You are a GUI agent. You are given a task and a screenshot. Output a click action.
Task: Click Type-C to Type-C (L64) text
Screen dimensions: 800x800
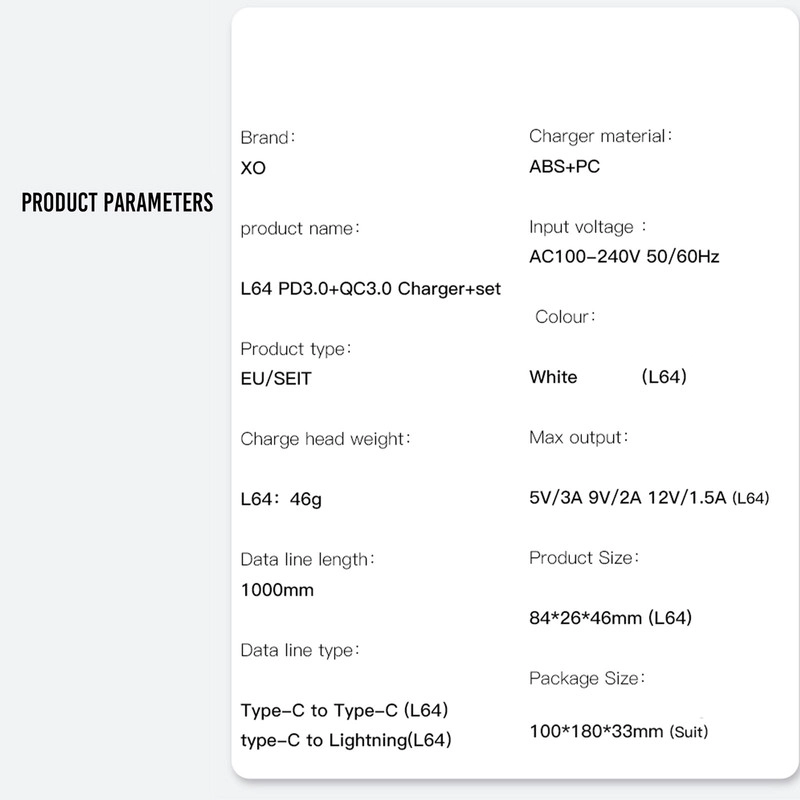[344, 710]
